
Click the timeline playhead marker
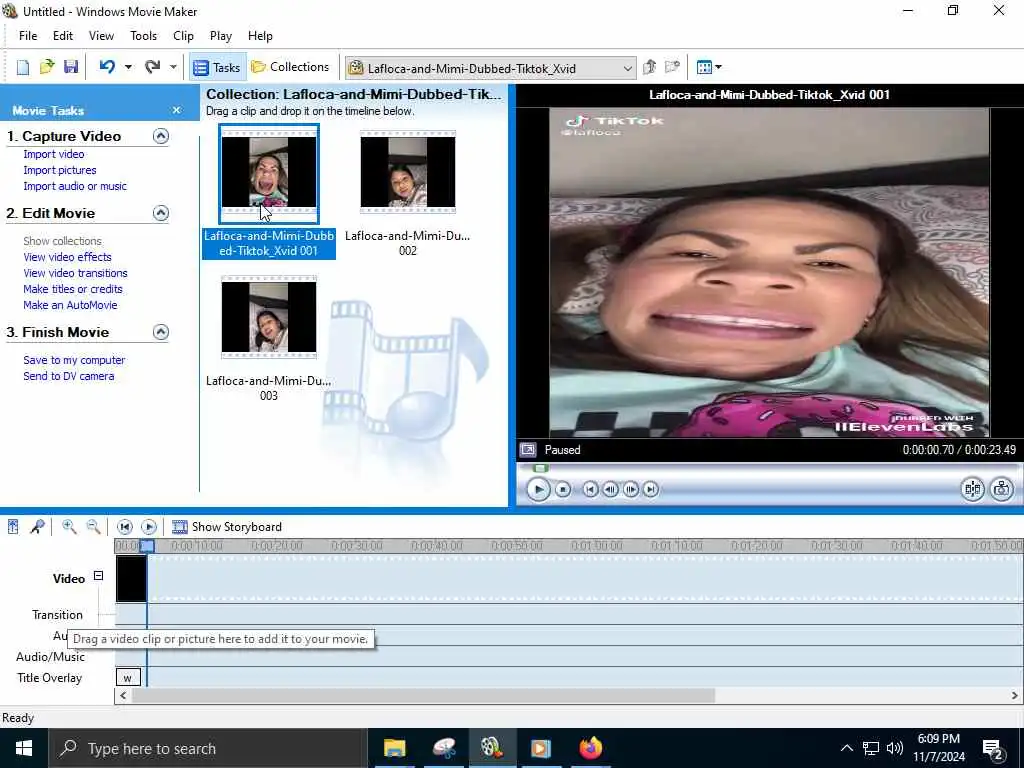coord(148,546)
